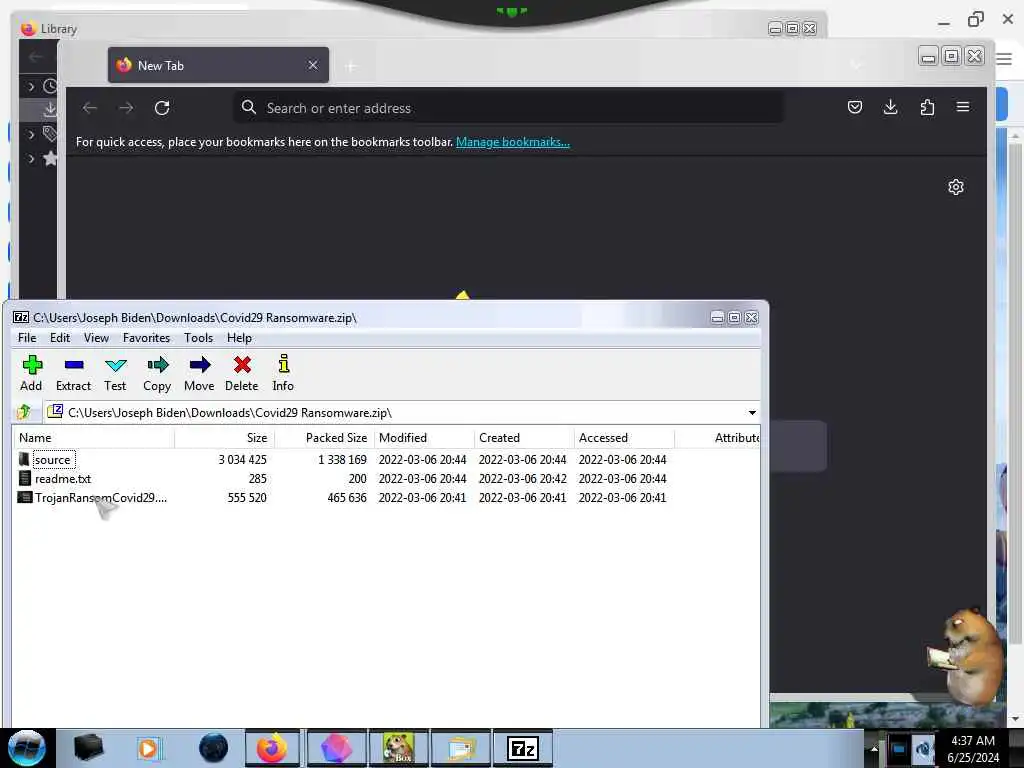The height and width of the screenshot is (768, 1024).
Task: Open the Help menu in 7-Zip
Action: click(239, 338)
